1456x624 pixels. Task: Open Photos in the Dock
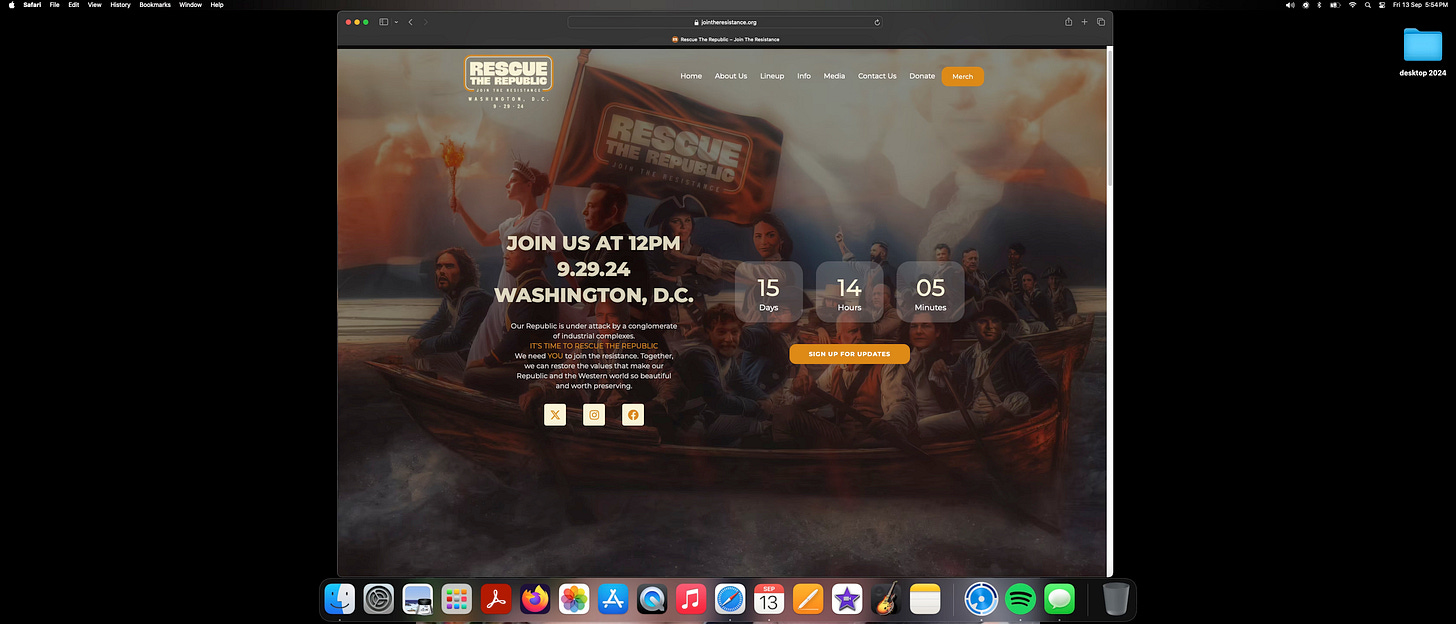(x=574, y=599)
